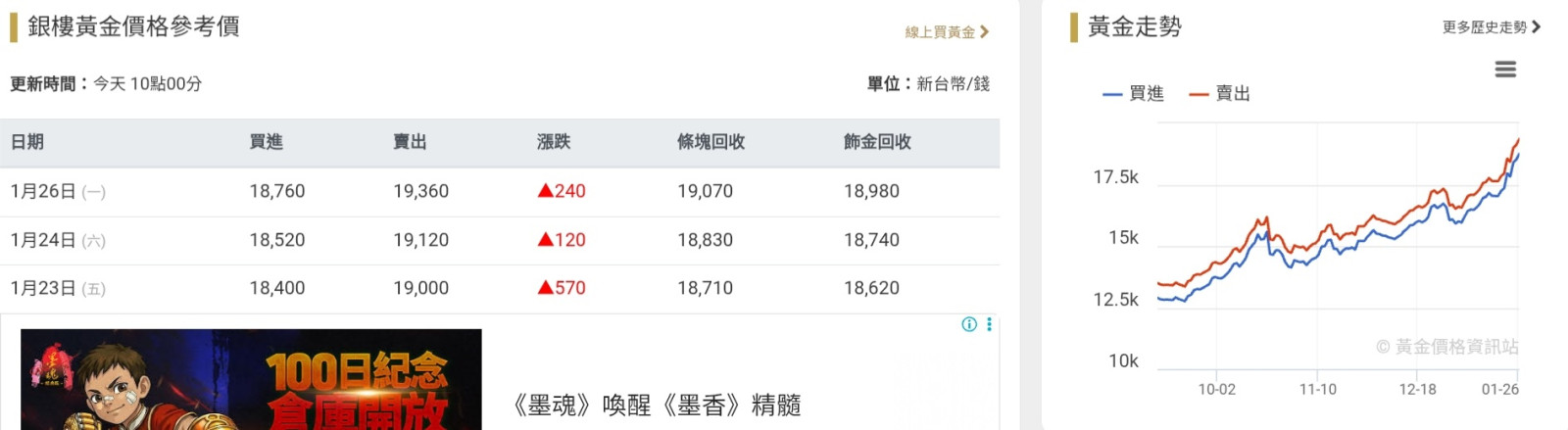Open the chart hamburger context menu
Viewport: 1568px width, 430px height.
tap(1505, 70)
